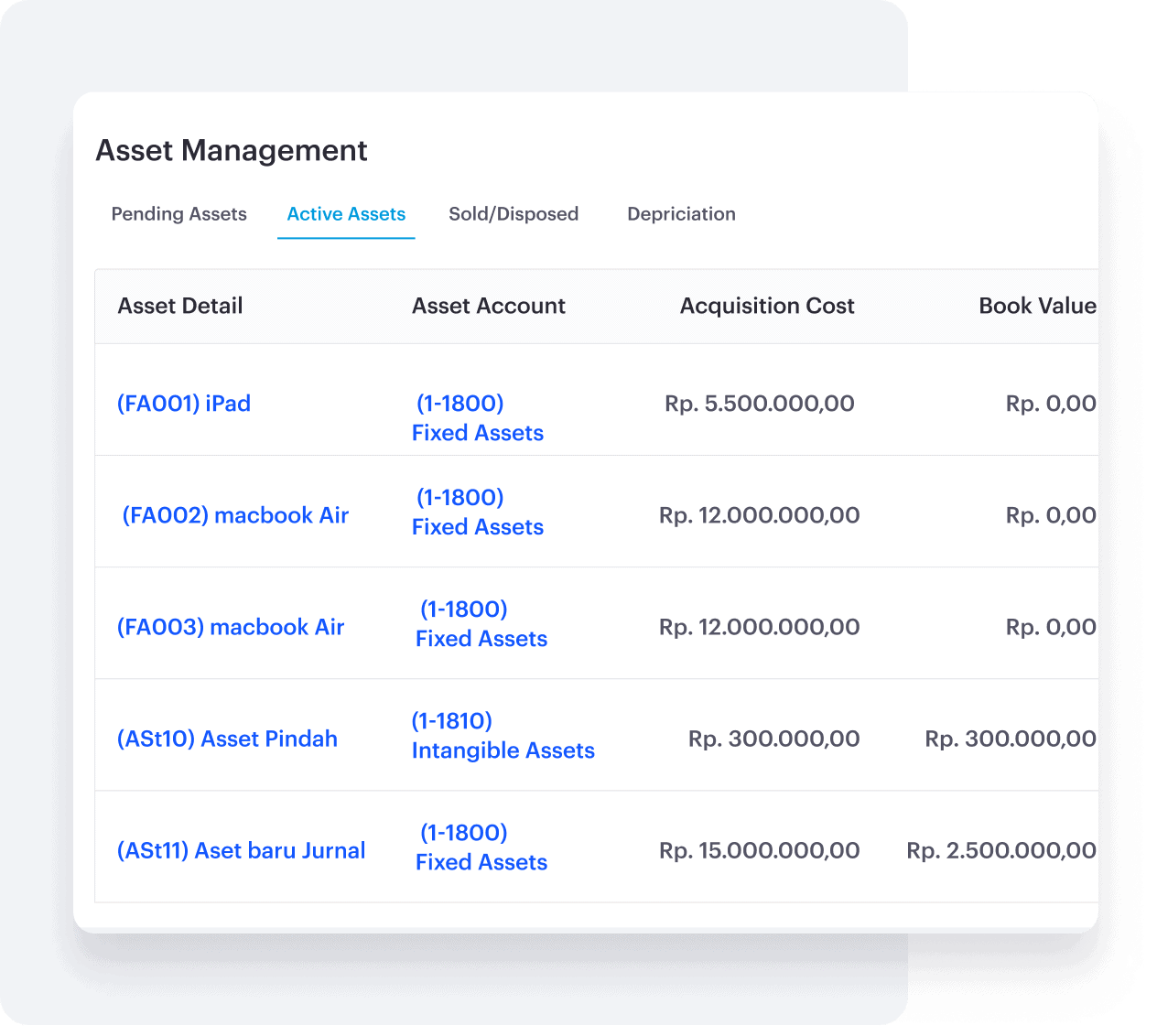1157x1036 pixels.
Task: Click the Book Value column header
Action: pyautogui.click(x=1036, y=306)
